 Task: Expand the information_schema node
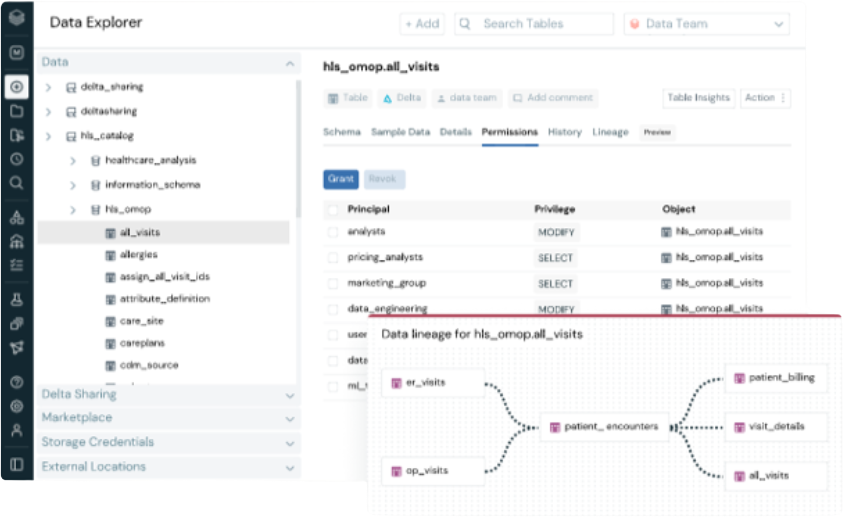click(x=73, y=185)
